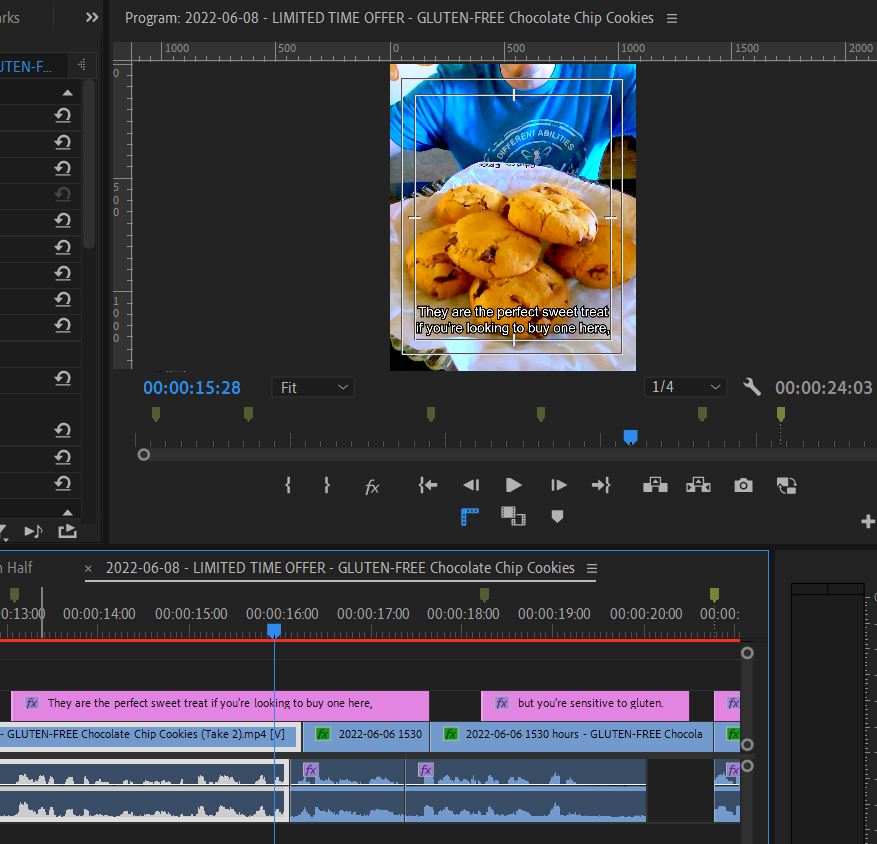
Task: Step forward one frame
Action: [558, 485]
